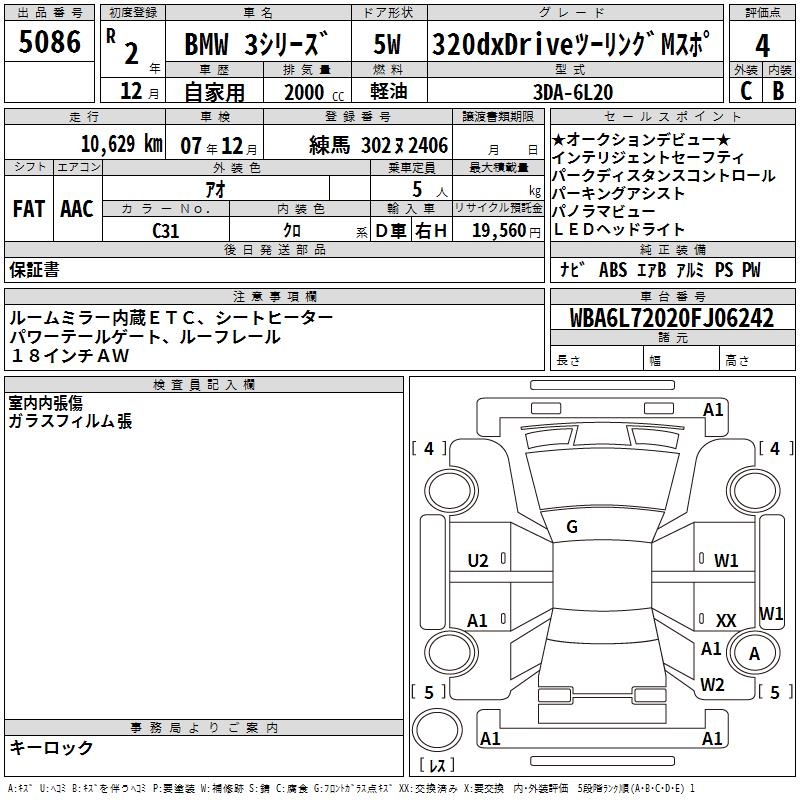Click the 18インチAW note
800x800 pixels.
70,356
